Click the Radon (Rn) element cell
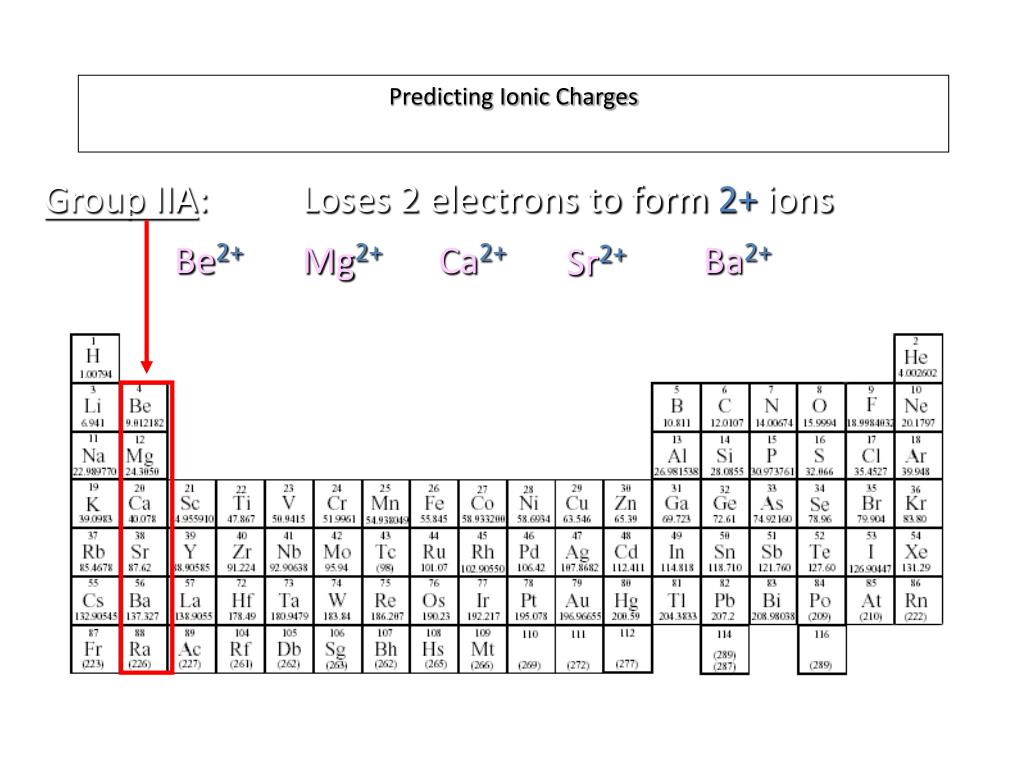Image resolution: width=1024 pixels, height=768 pixels. tap(918, 600)
